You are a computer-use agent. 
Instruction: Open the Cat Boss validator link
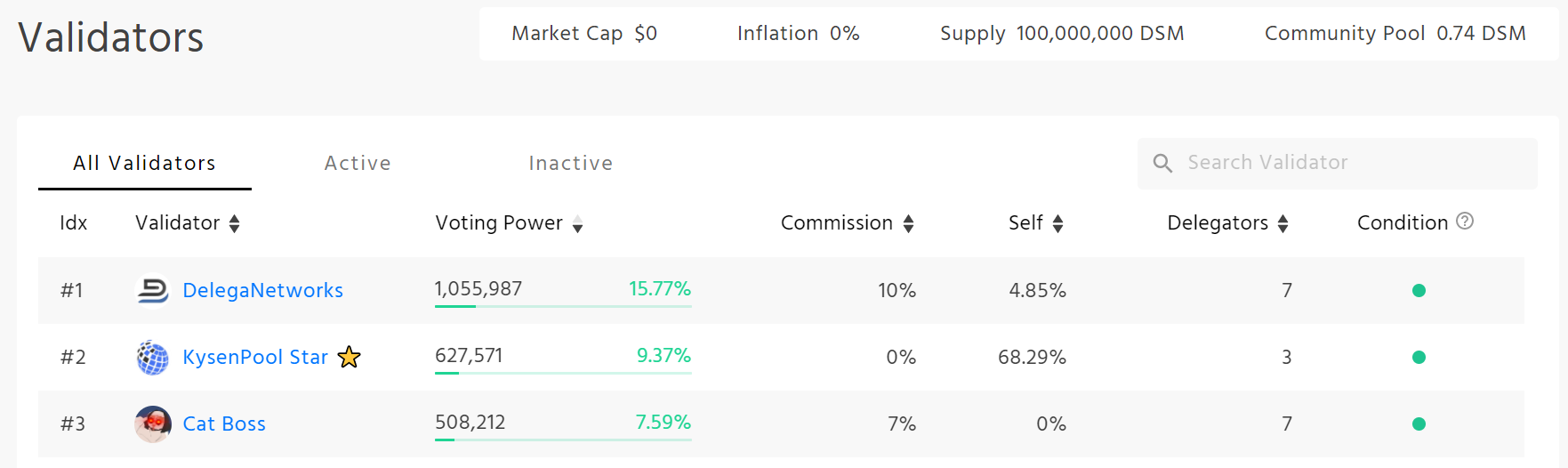click(224, 424)
